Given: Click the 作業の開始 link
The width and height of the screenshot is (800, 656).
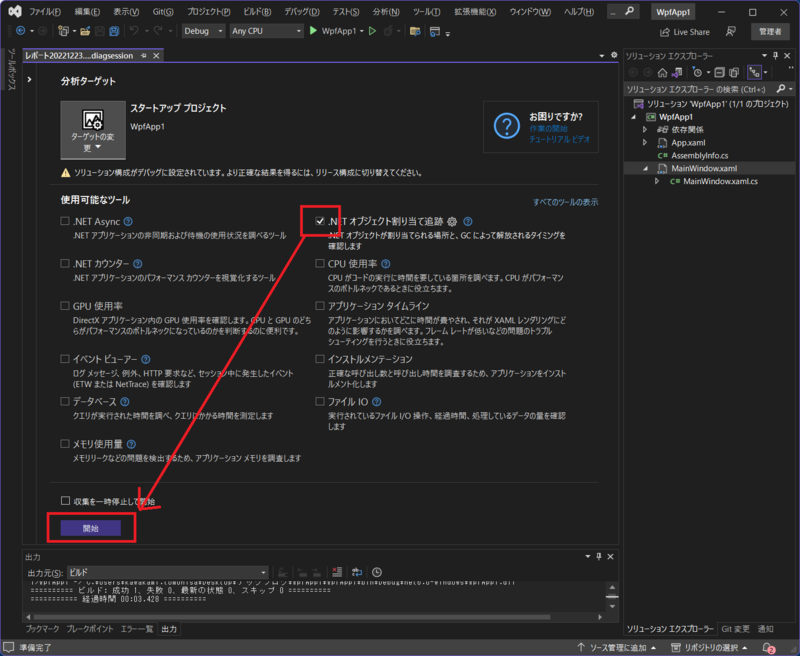Looking at the screenshot, I should (548, 129).
